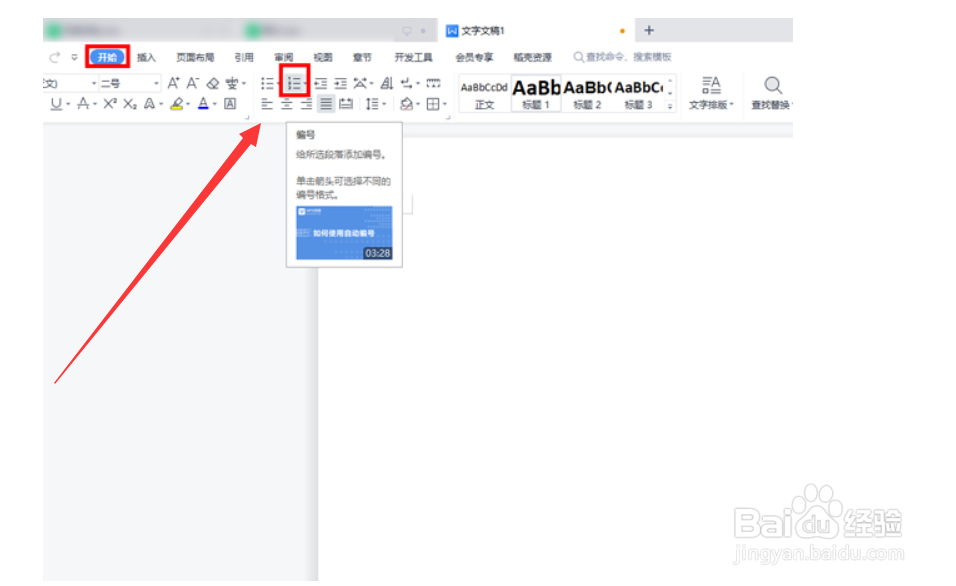Apply the 标题 2 style
This screenshot has width=956, height=586.
point(587,94)
